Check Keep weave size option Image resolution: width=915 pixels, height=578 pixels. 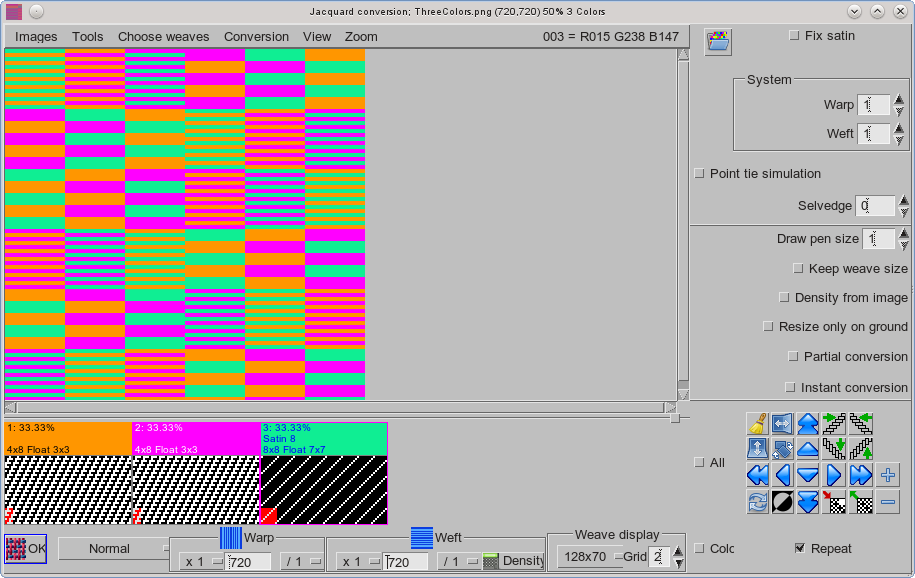(798, 269)
